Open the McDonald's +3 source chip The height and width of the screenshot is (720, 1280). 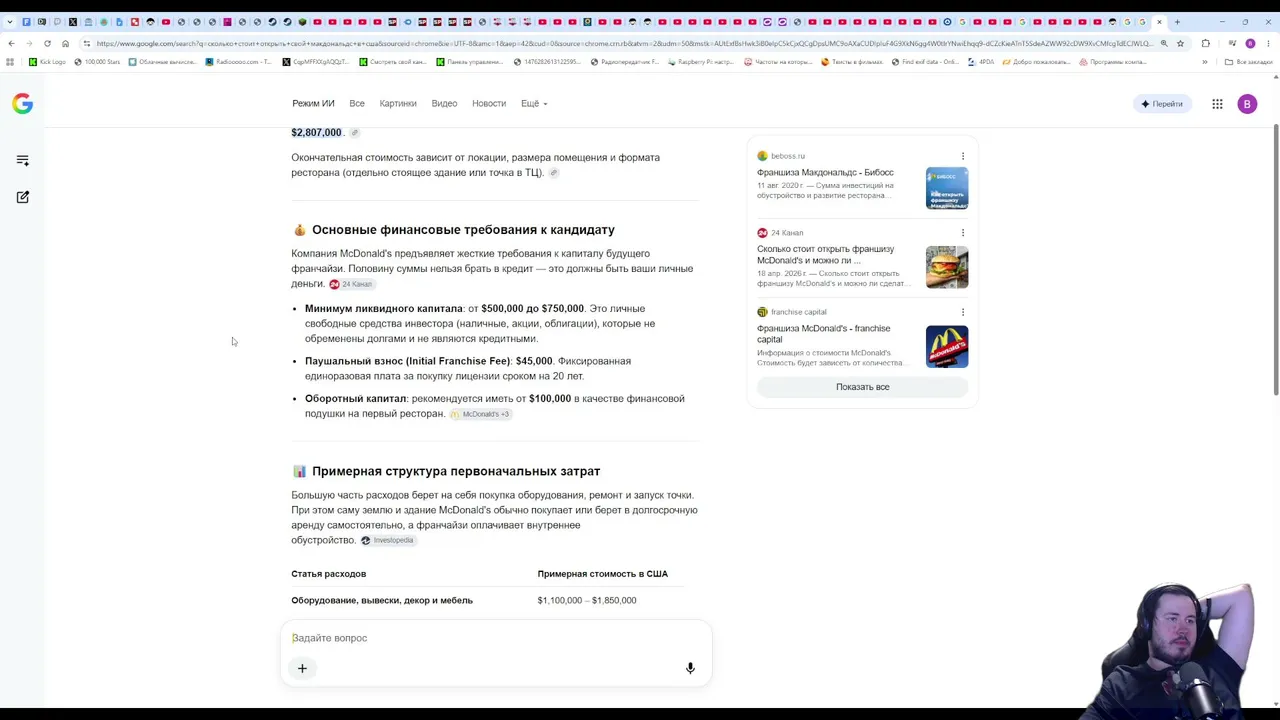coord(480,414)
